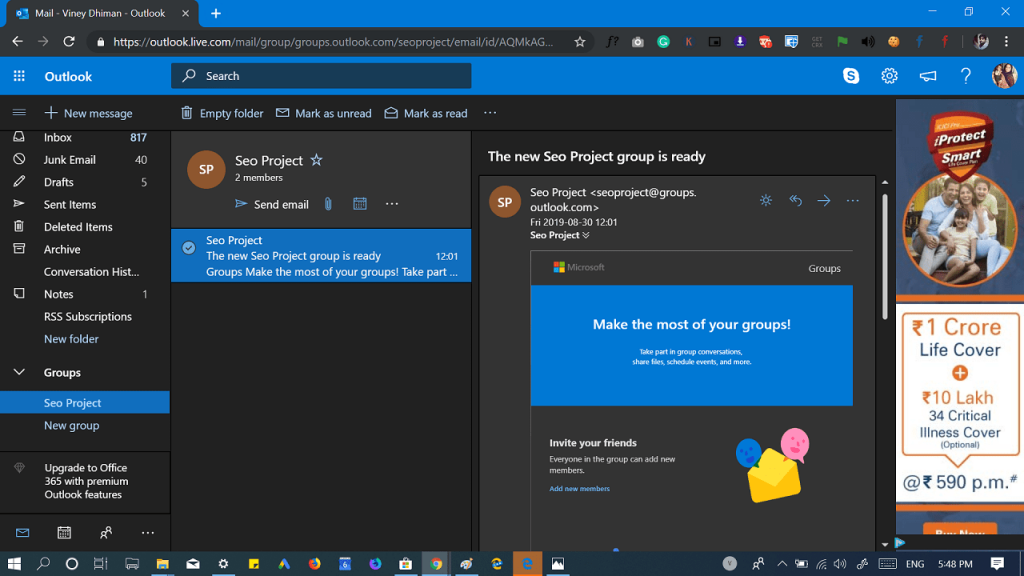Click New message button
The image size is (1024, 576).
coord(88,113)
